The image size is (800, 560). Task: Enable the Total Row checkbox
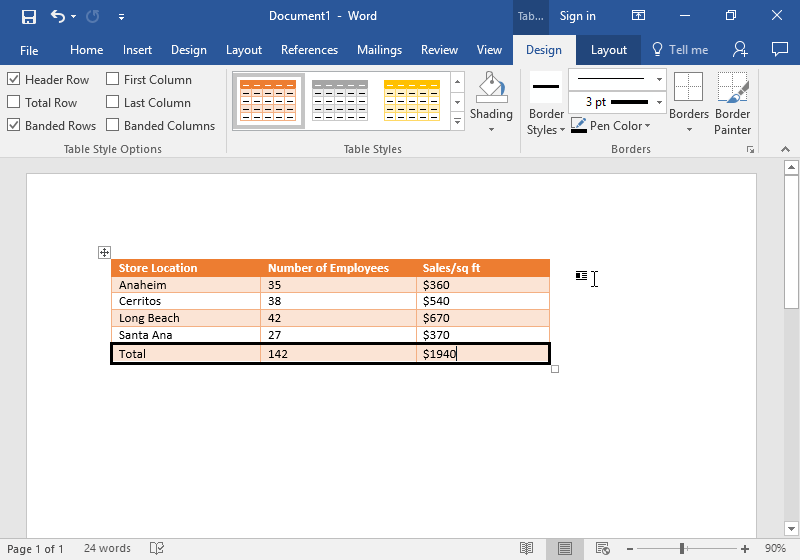(14, 102)
